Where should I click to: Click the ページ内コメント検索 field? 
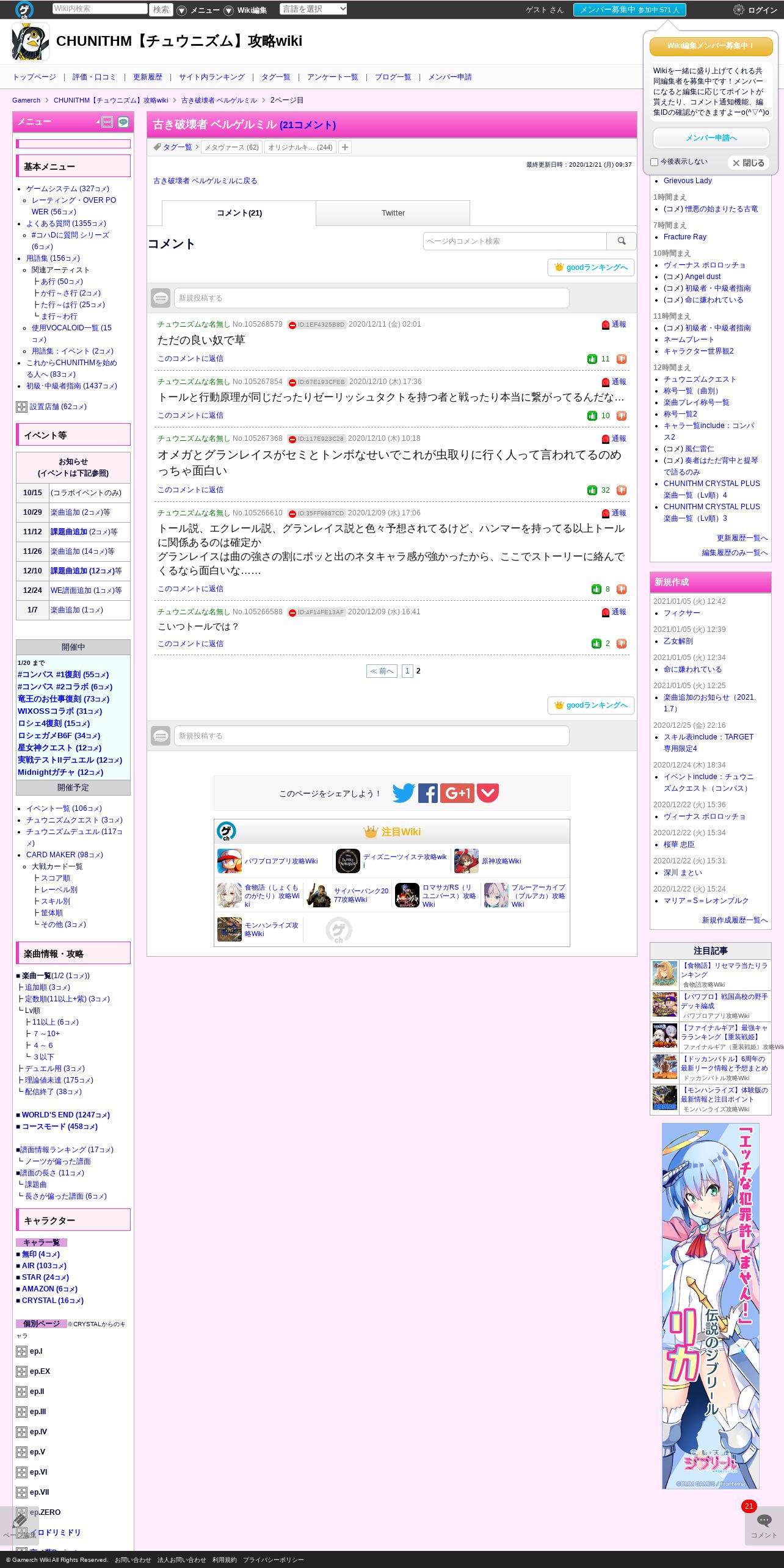(x=515, y=241)
